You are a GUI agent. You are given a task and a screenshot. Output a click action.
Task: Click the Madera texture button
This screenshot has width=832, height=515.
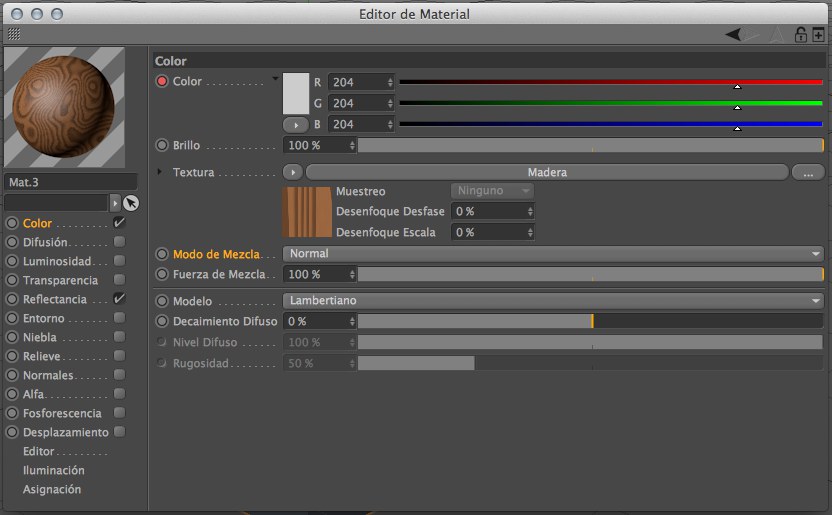546,172
